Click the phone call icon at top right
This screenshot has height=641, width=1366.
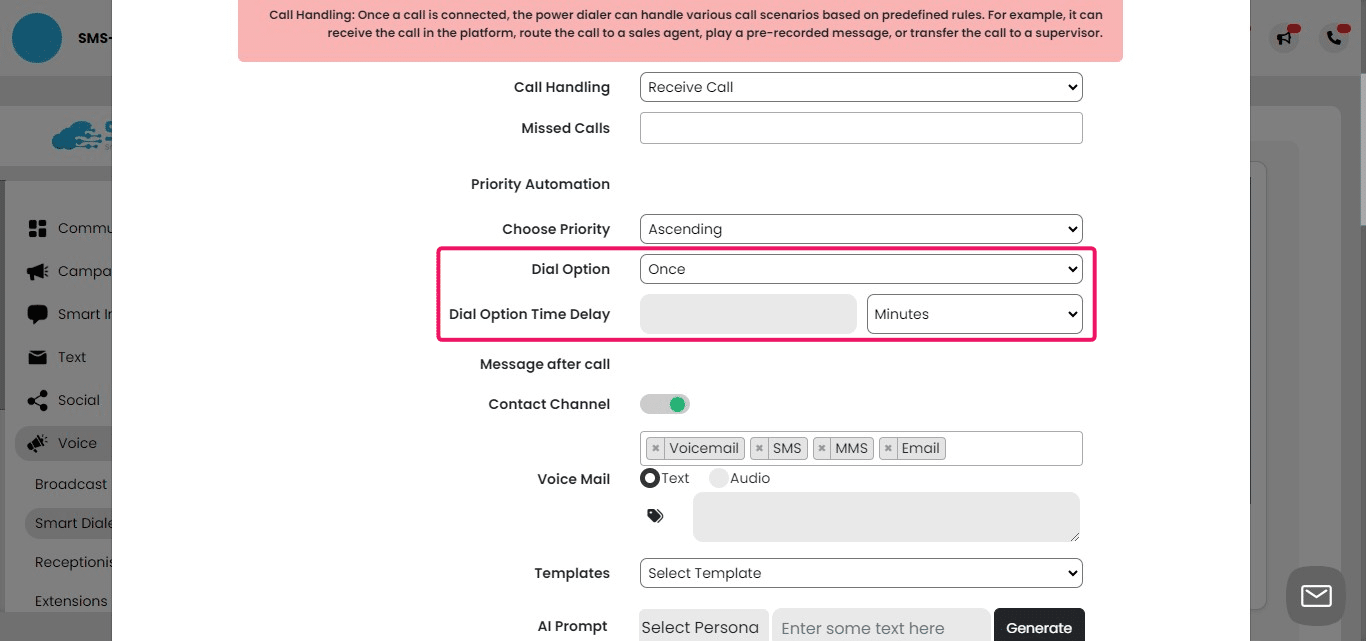[1334, 37]
